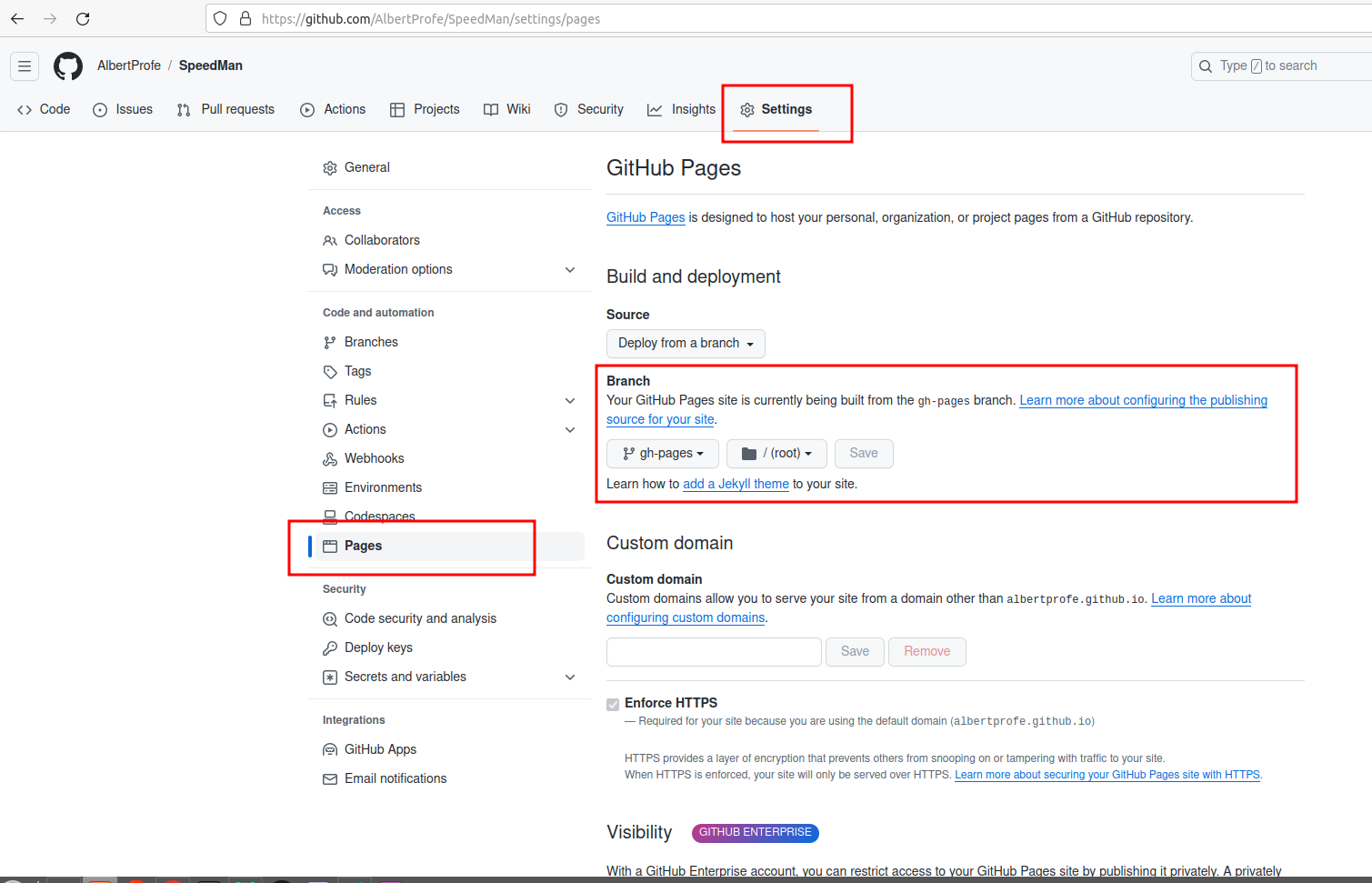Open the hamburger navigation menu
This screenshot has height=883, width=1372.
tap(25, 66)
